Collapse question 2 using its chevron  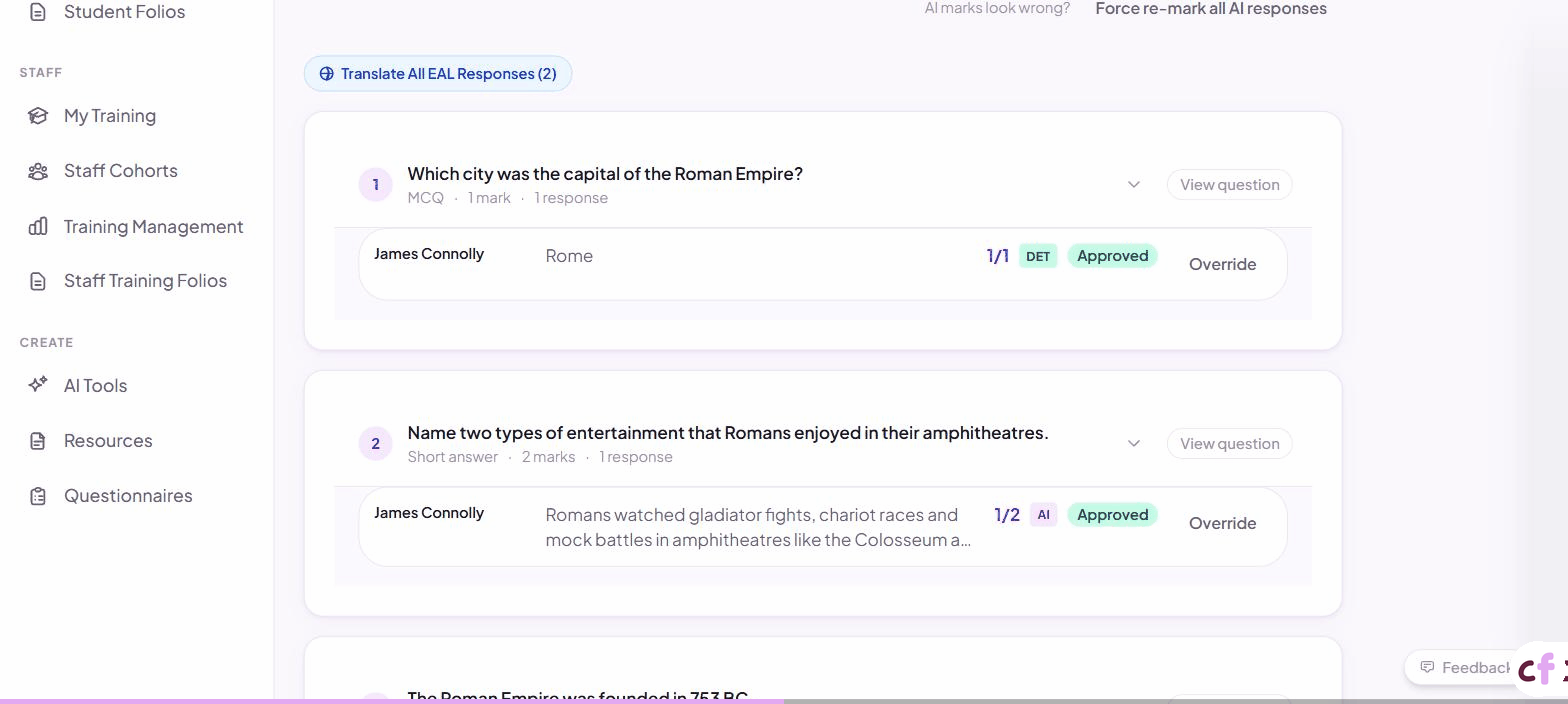(x=1134, y=444)
